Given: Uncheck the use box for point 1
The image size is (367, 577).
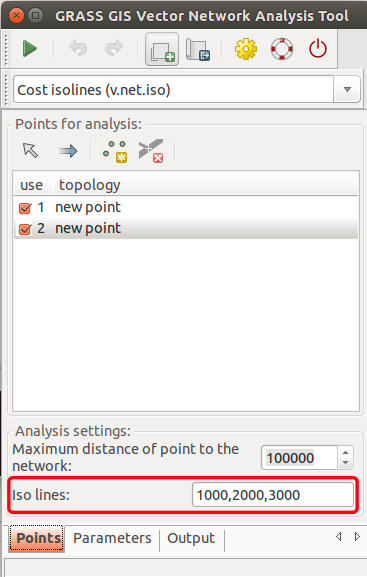Looking at the screenshot, I should coord(25,208).
